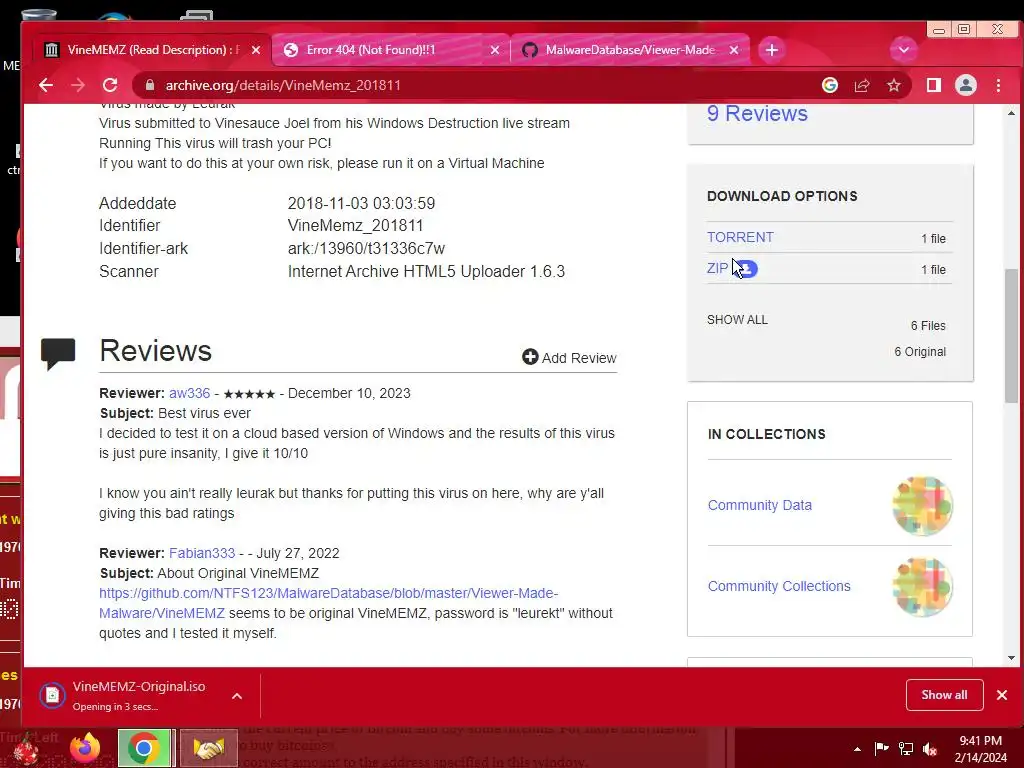Open Google icon in address bar
This screenshot has height=768, width=1024.
click(829, 85)
